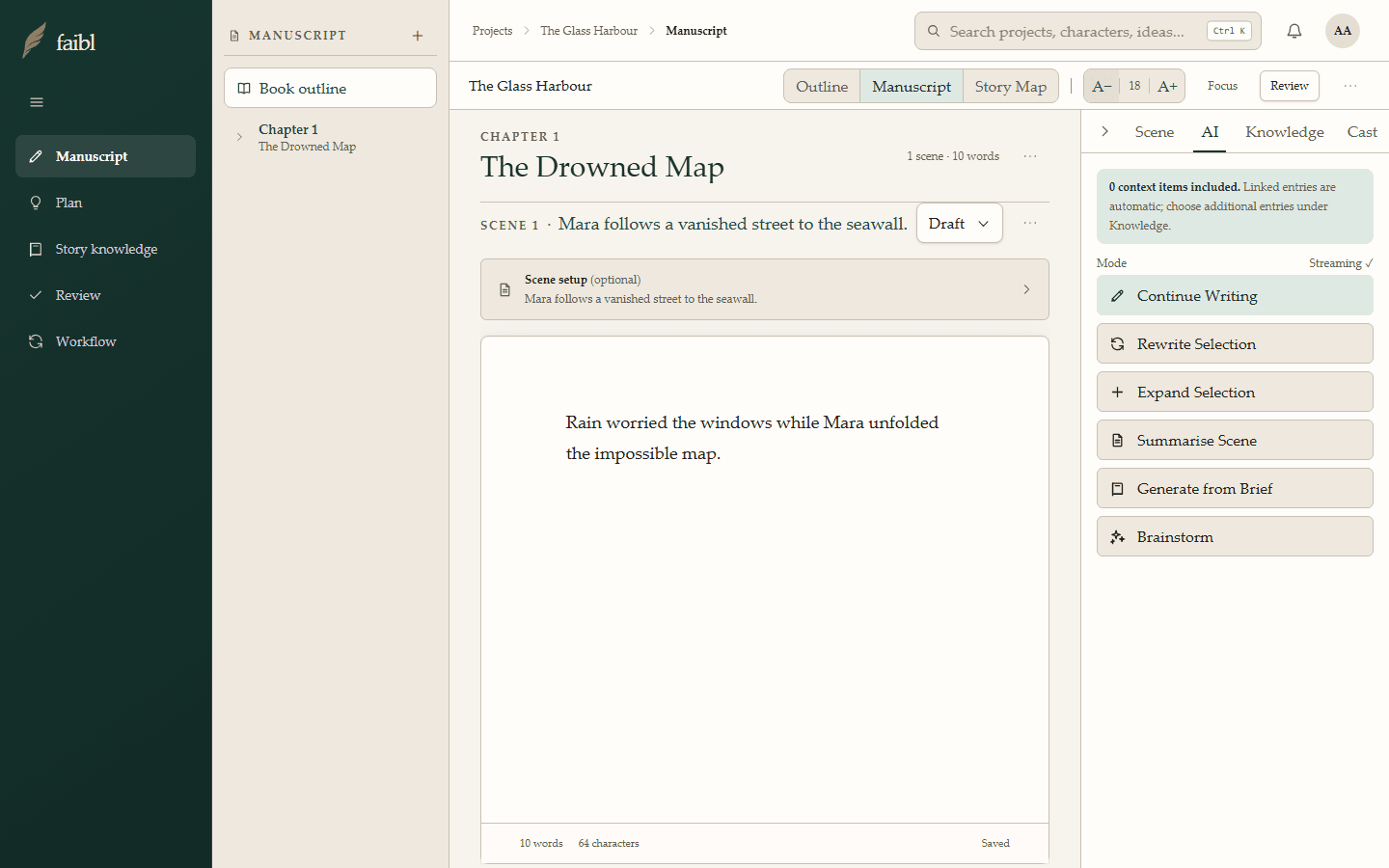Switch to Story Map view
Screen dimensions: 1389x868
point(1010,86)
